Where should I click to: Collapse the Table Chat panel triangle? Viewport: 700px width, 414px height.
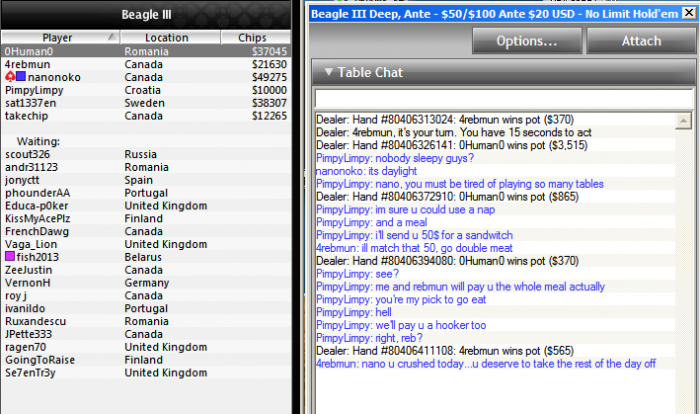click(329, 72)
